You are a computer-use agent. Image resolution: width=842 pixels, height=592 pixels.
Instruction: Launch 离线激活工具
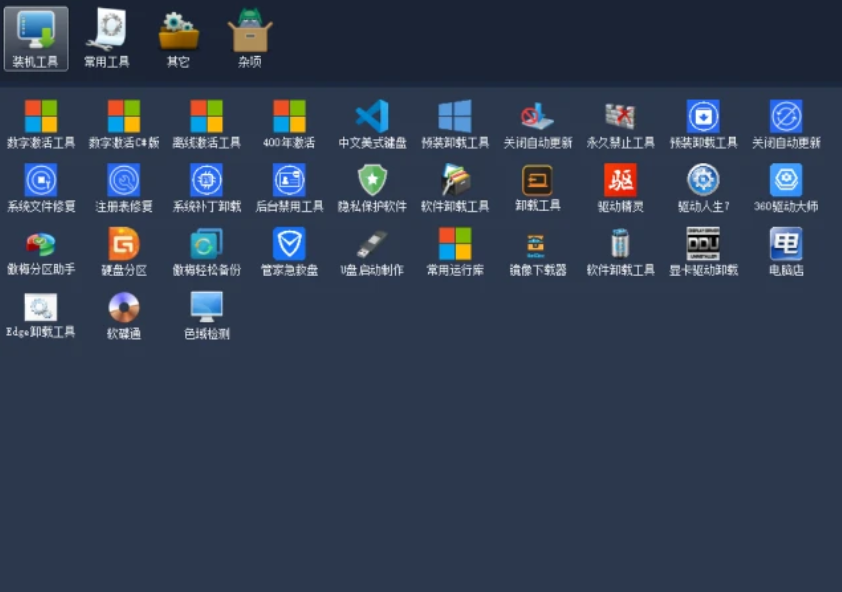207,124
